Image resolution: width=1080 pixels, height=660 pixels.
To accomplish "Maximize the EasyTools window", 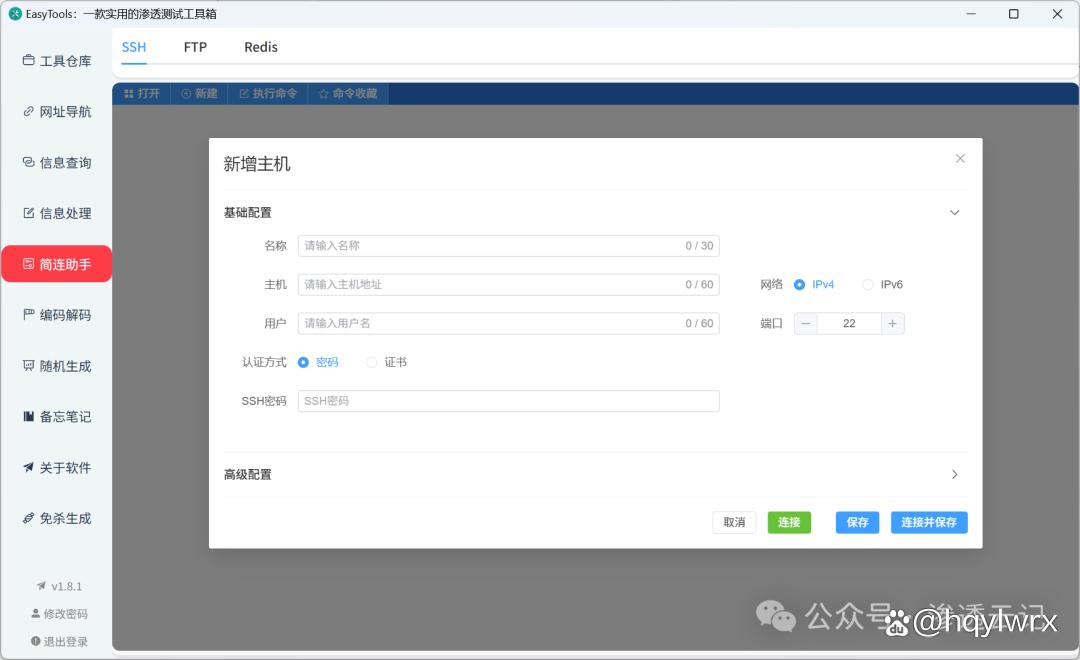I will pos(1014,14).
